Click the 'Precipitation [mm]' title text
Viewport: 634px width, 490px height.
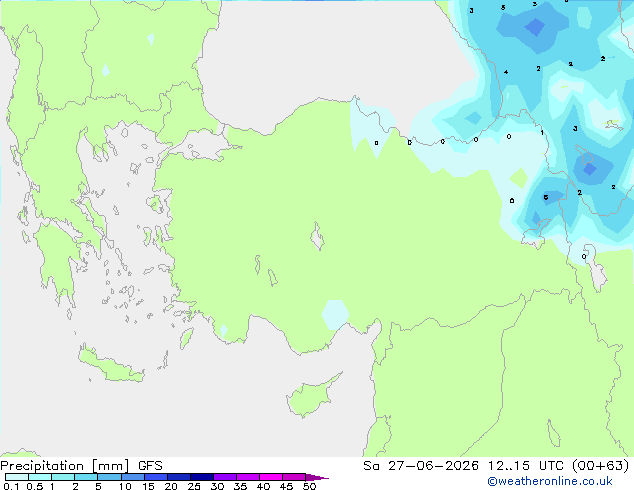(x=65, y=466)
